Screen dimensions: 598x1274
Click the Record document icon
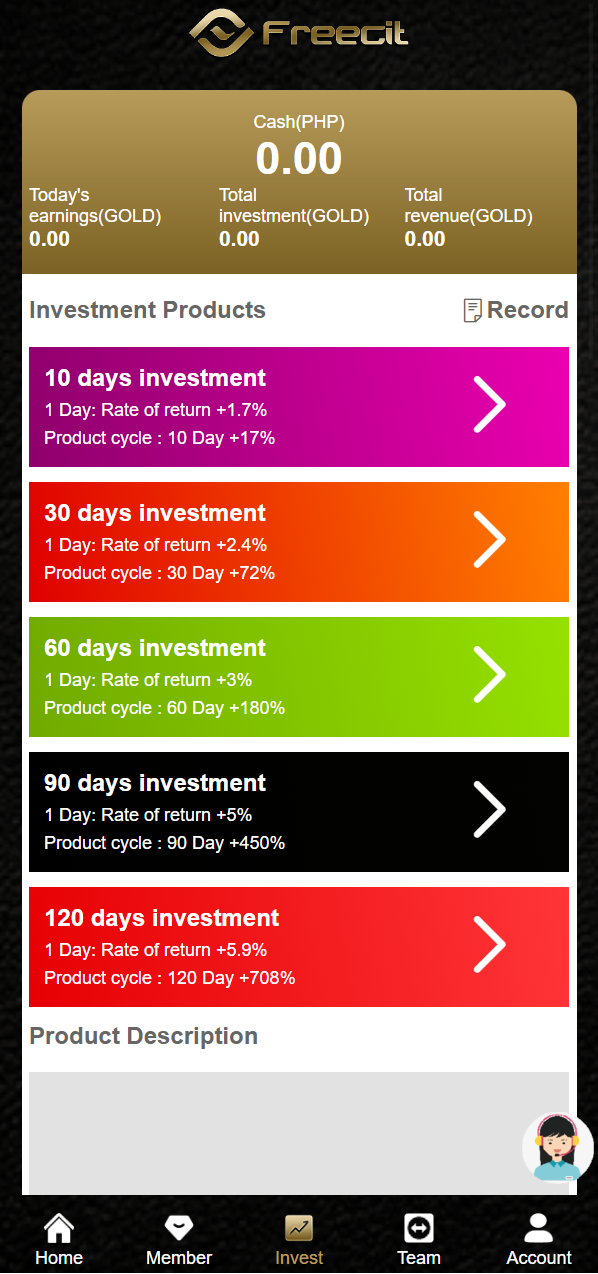(473, 310)
